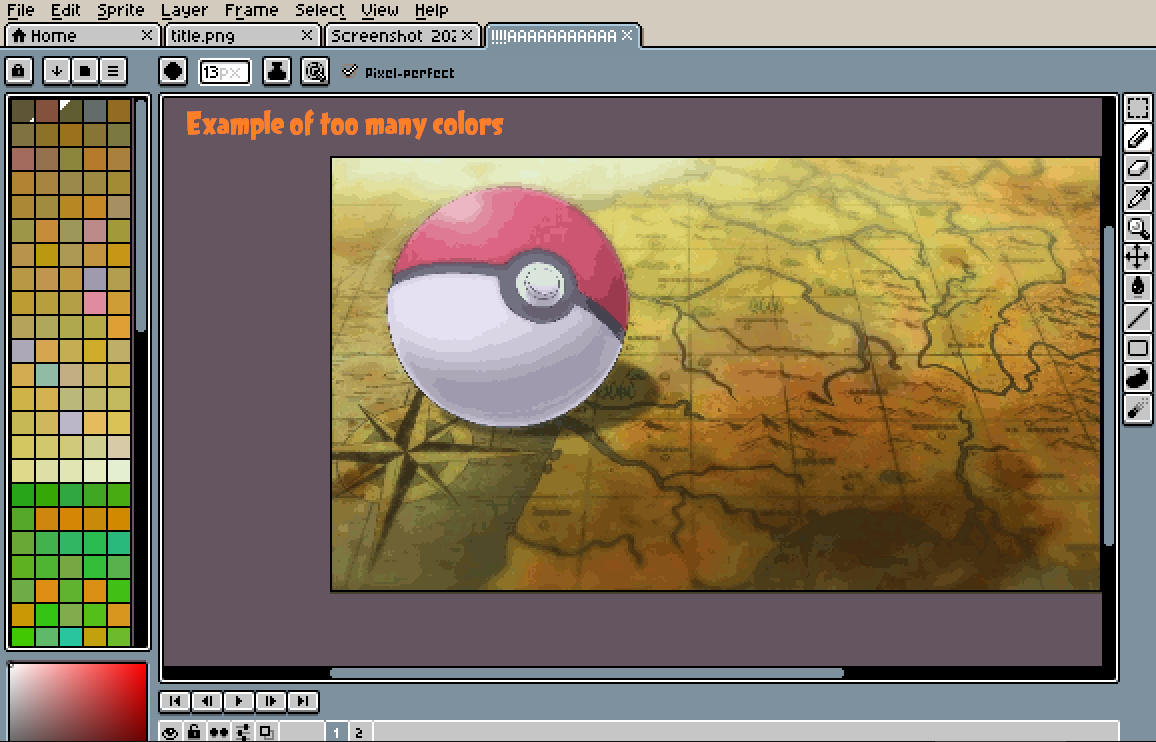The height and width of the screenshot is (742, 1156).
Task: Close the Home tab
Action: pyautogui.click(x=147, y=35)
